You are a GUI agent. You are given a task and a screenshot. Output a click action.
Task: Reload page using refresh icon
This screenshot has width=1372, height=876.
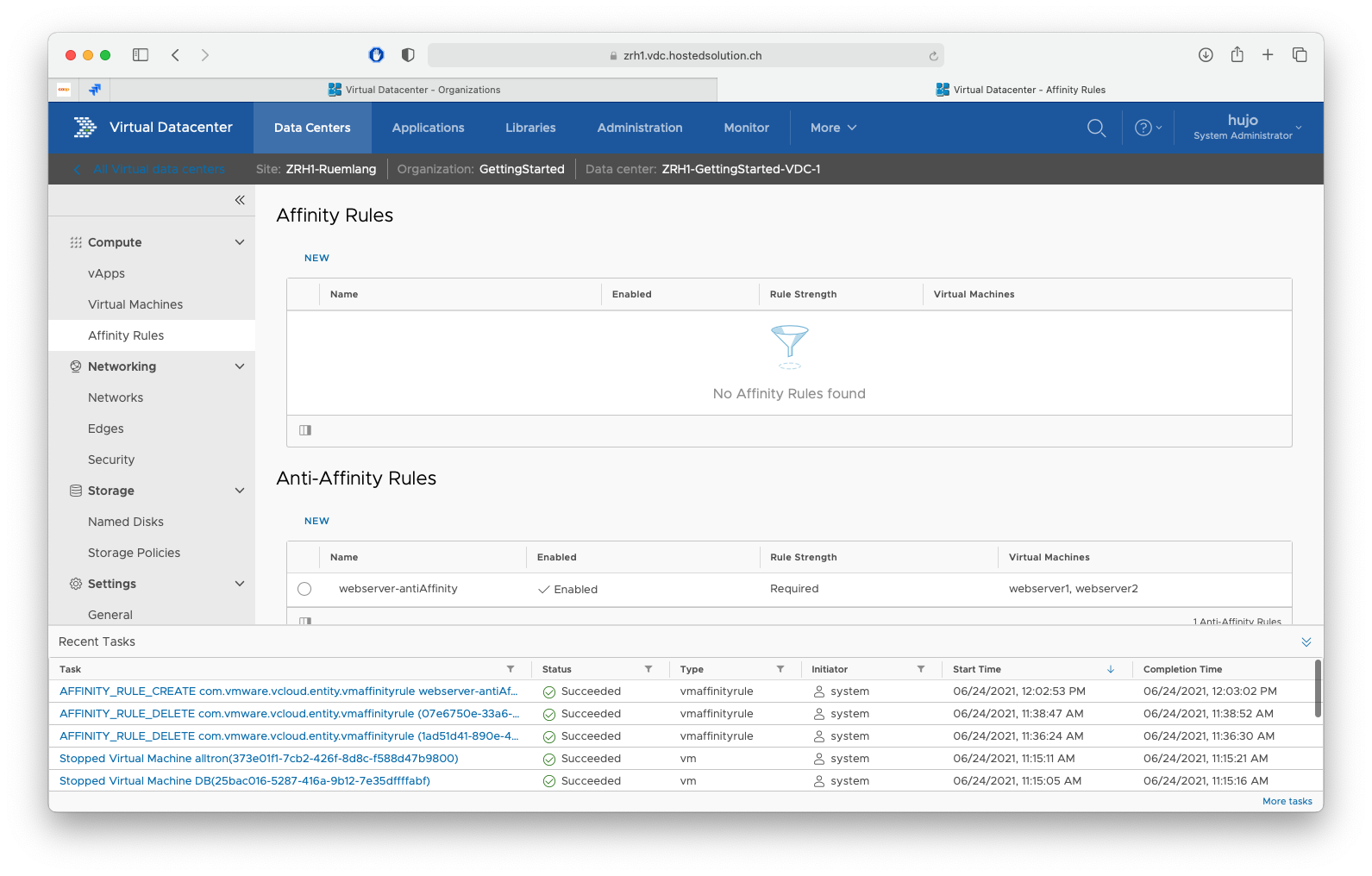[x=933, y=56]
